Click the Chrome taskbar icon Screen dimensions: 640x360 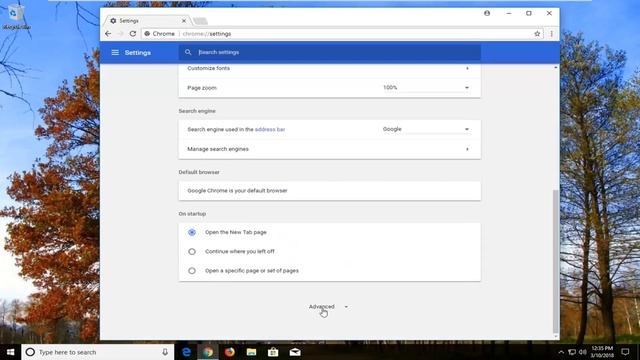point(208,352)
